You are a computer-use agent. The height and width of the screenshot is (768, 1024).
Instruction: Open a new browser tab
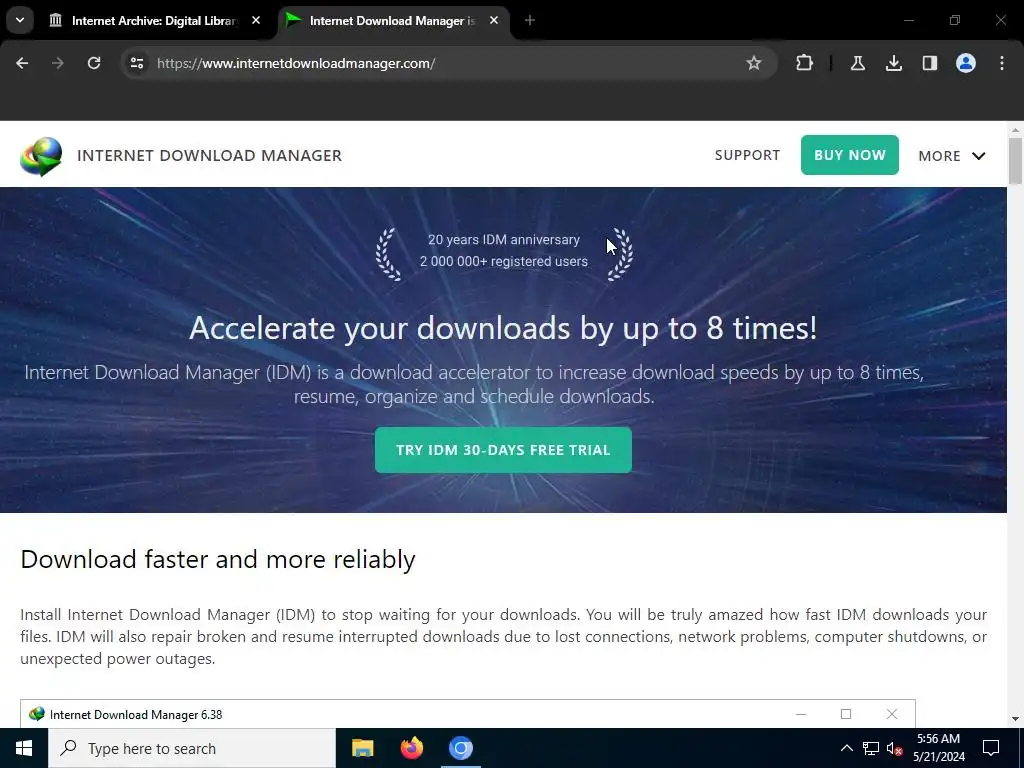530,20
